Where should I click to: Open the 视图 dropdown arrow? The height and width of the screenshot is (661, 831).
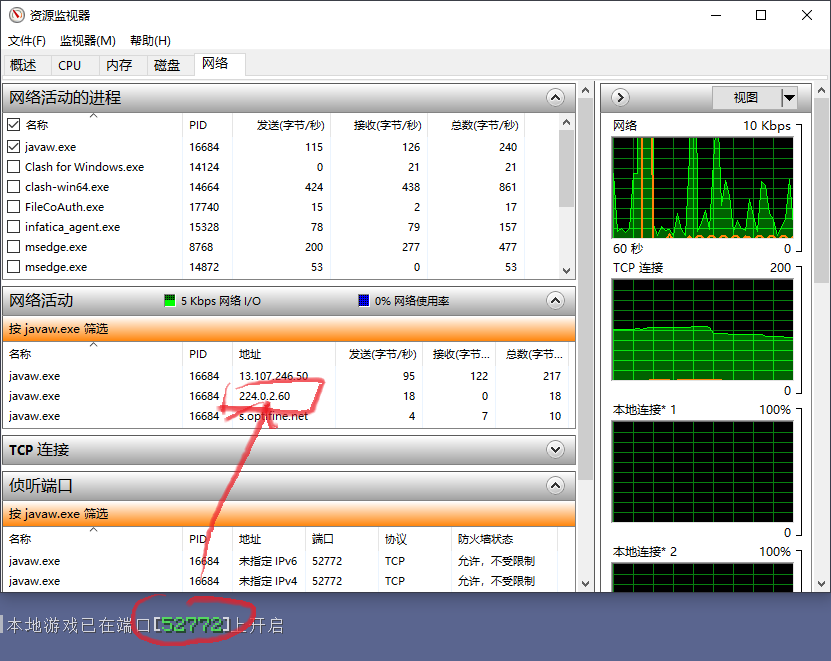tap(789, 97)
